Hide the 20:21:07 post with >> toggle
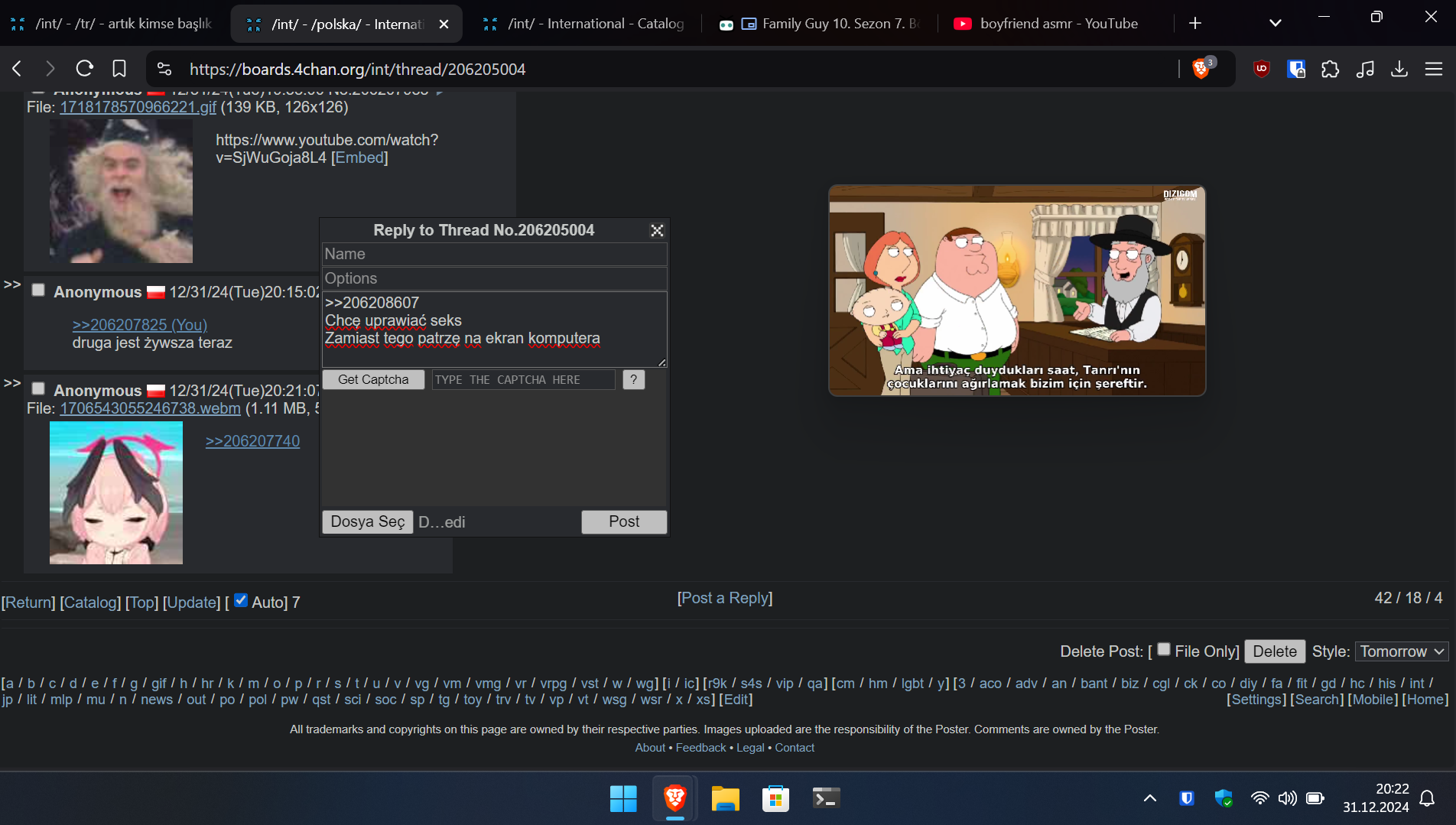 pos(12,383)
